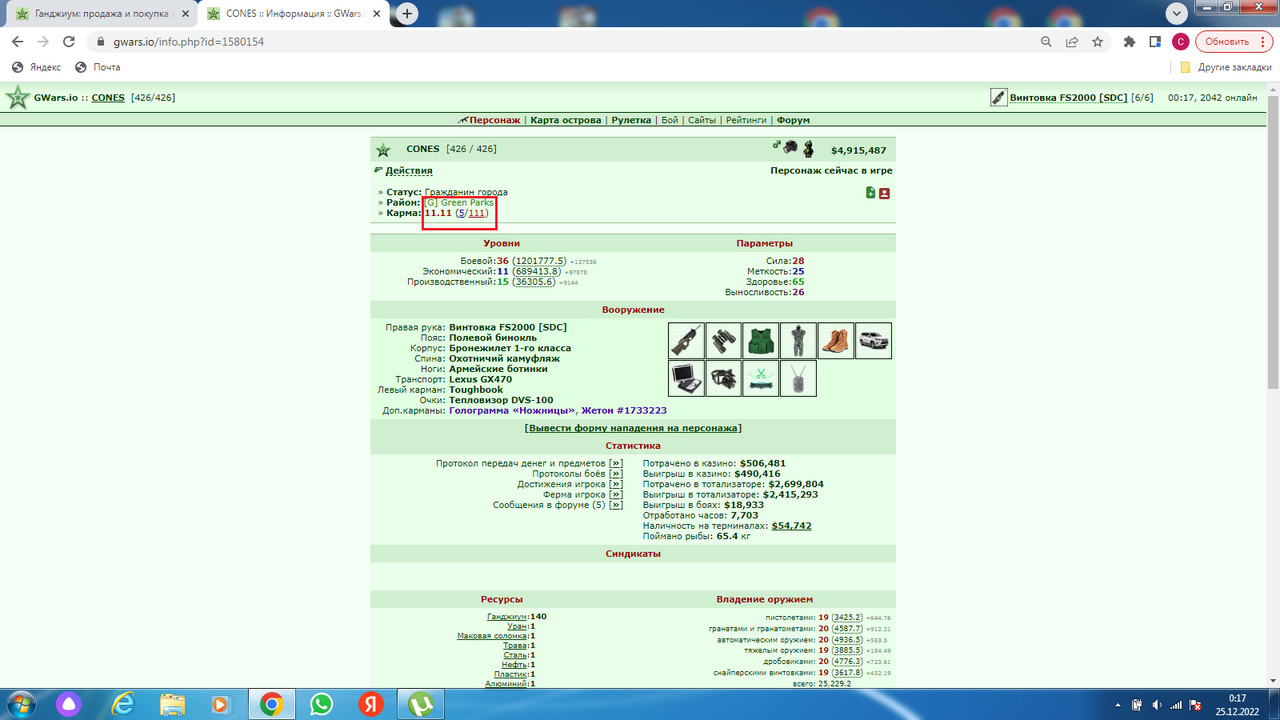The width and height of the screenshot is (1280, 720).
Task: Open the dog tag Жетон thumbnail
Action: (798, 378)
